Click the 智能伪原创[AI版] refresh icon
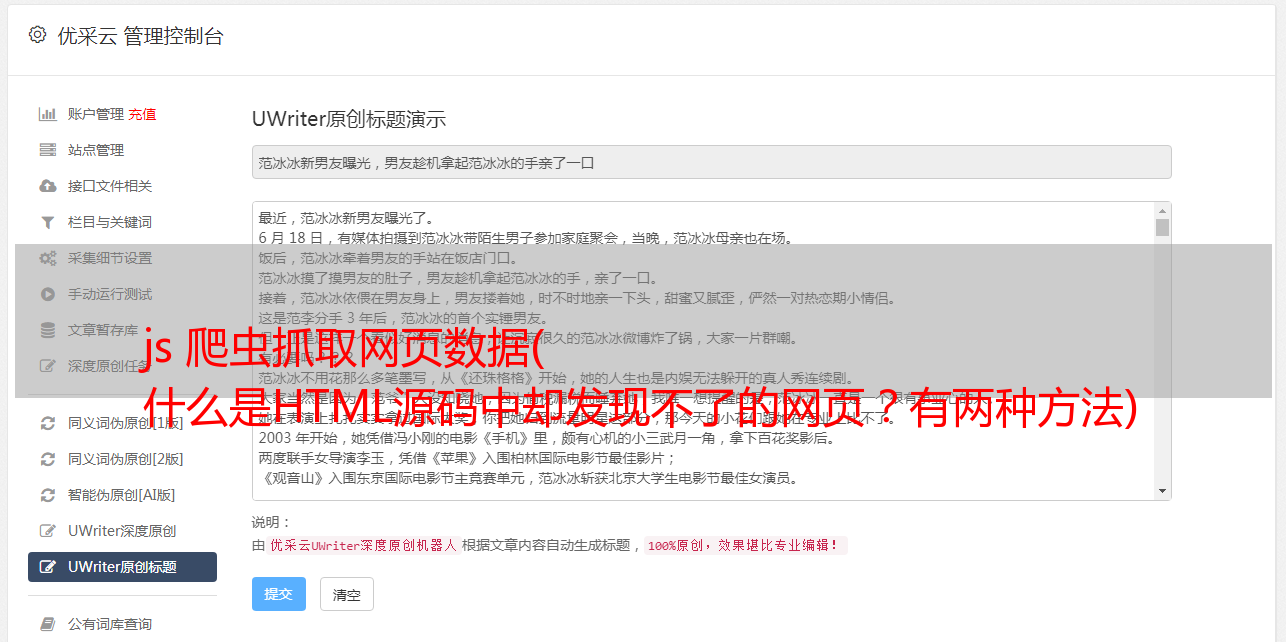 tap(47, 495)
